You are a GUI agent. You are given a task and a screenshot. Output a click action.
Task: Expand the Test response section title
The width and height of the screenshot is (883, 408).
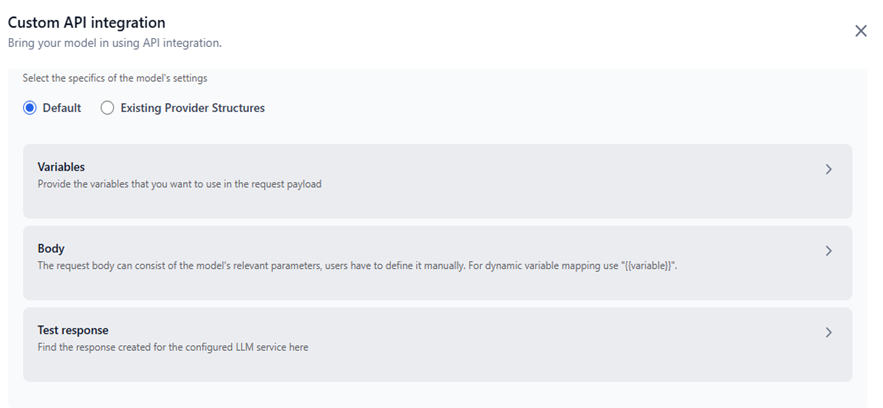73,330
